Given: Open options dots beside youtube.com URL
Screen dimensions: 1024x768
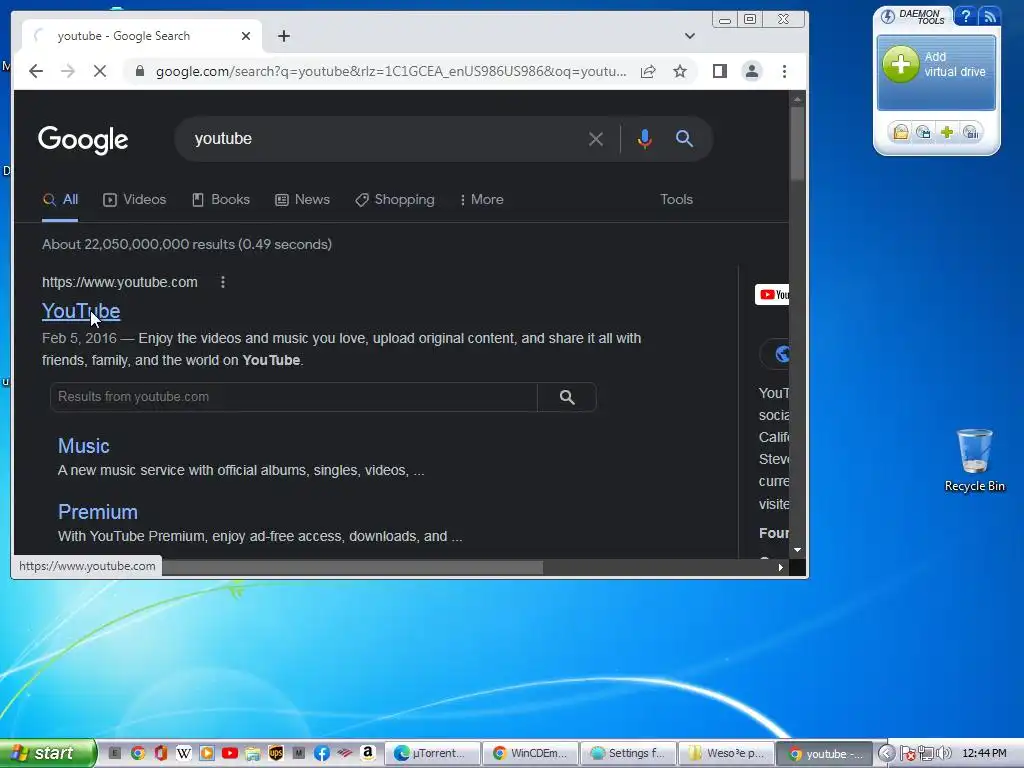Looking at the screenshot, I should tap(223, 282).
